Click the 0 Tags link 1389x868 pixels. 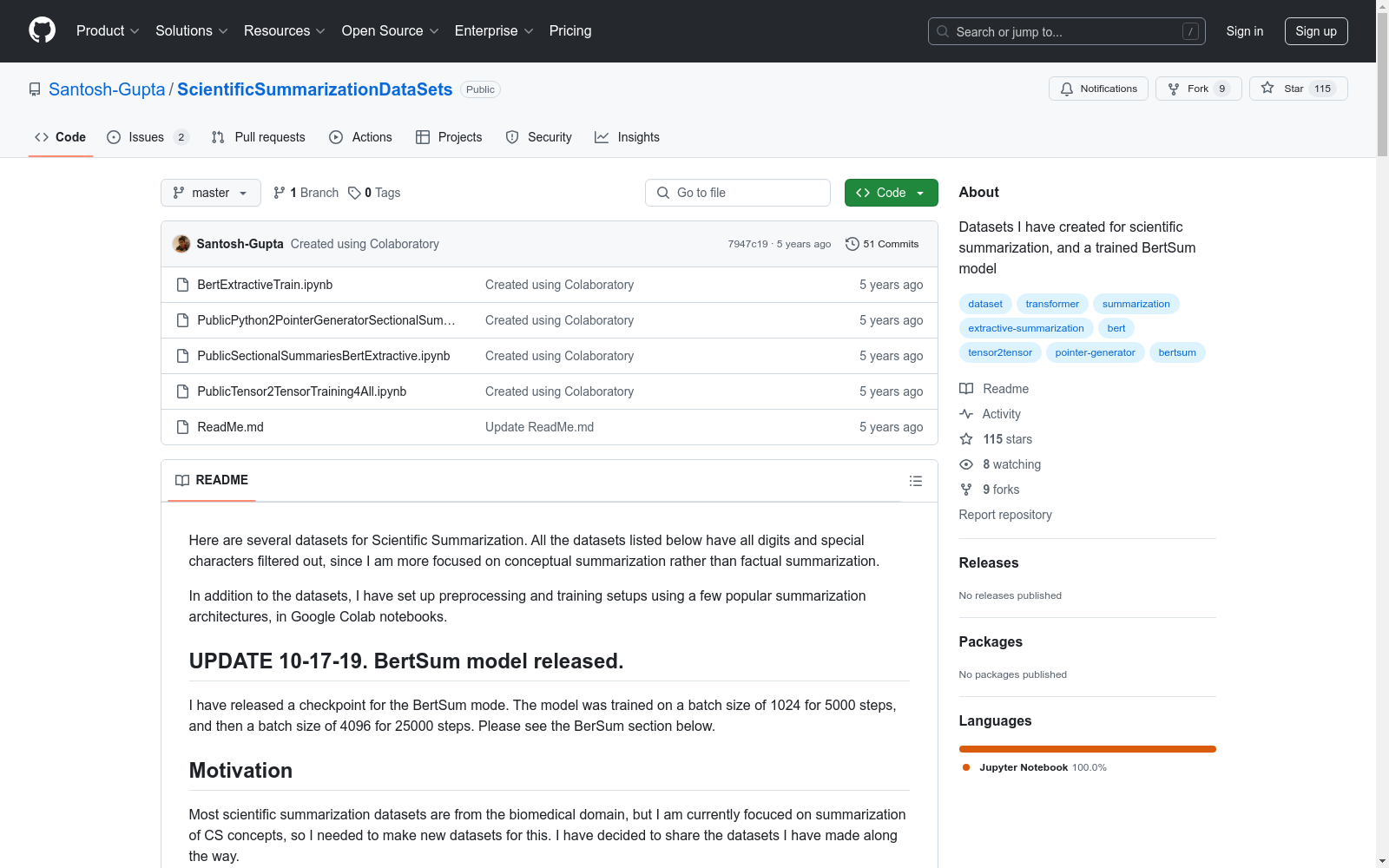(374, 193)
